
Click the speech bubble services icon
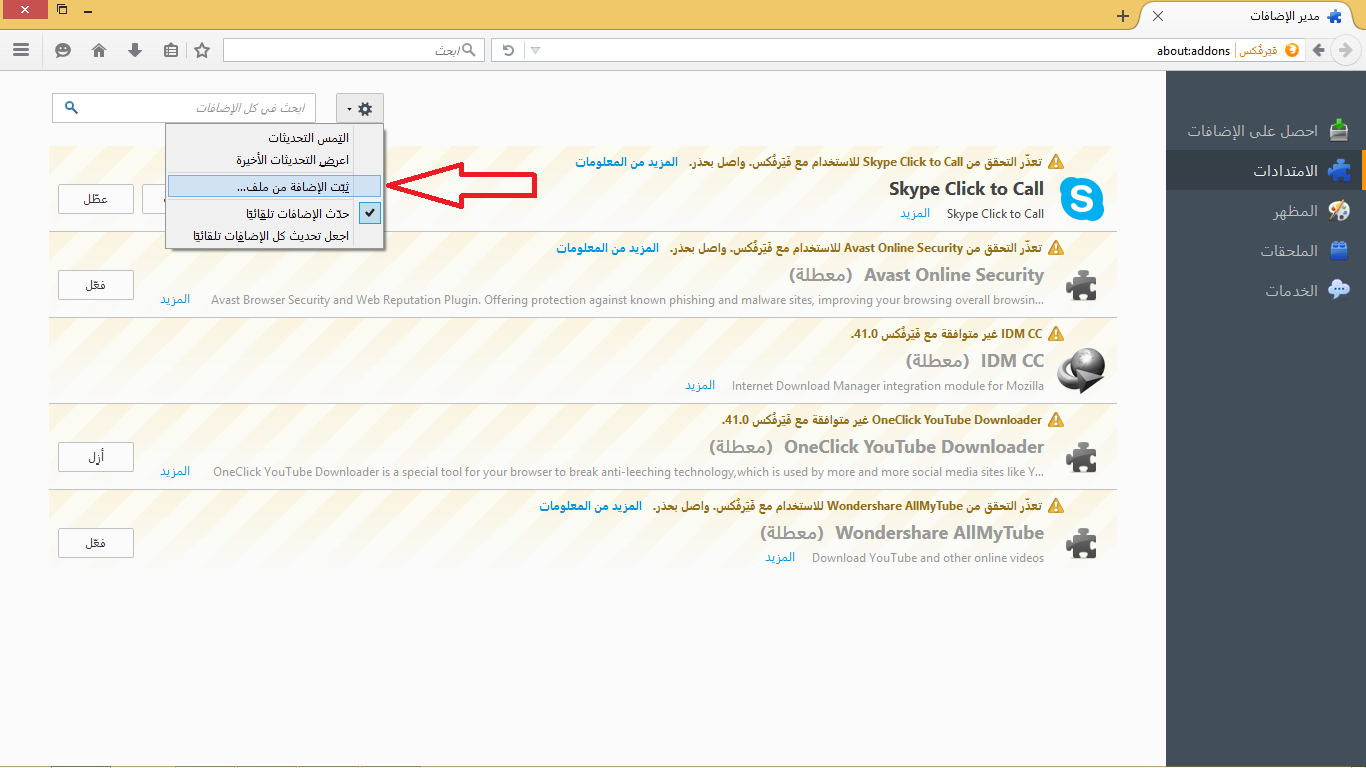[1338, 290]
